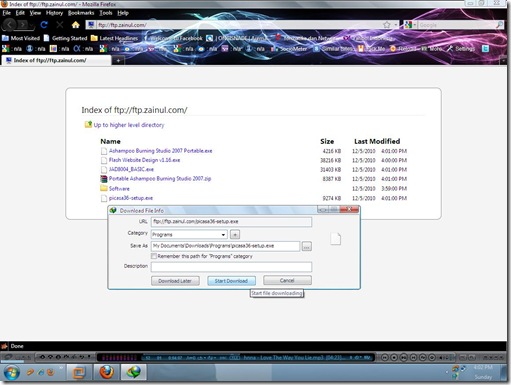
Task: Open the Most Visited bookmarks folder
Action: (21, 38)
